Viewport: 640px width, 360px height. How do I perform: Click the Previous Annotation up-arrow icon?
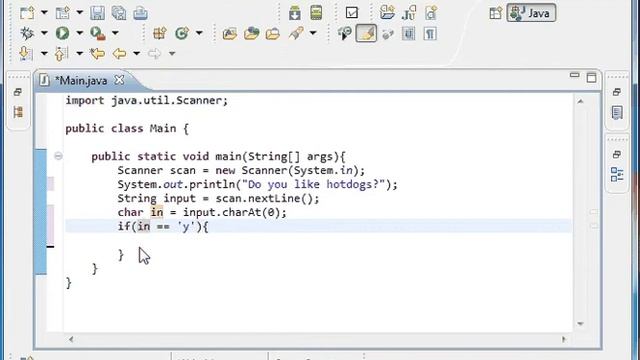61,53
